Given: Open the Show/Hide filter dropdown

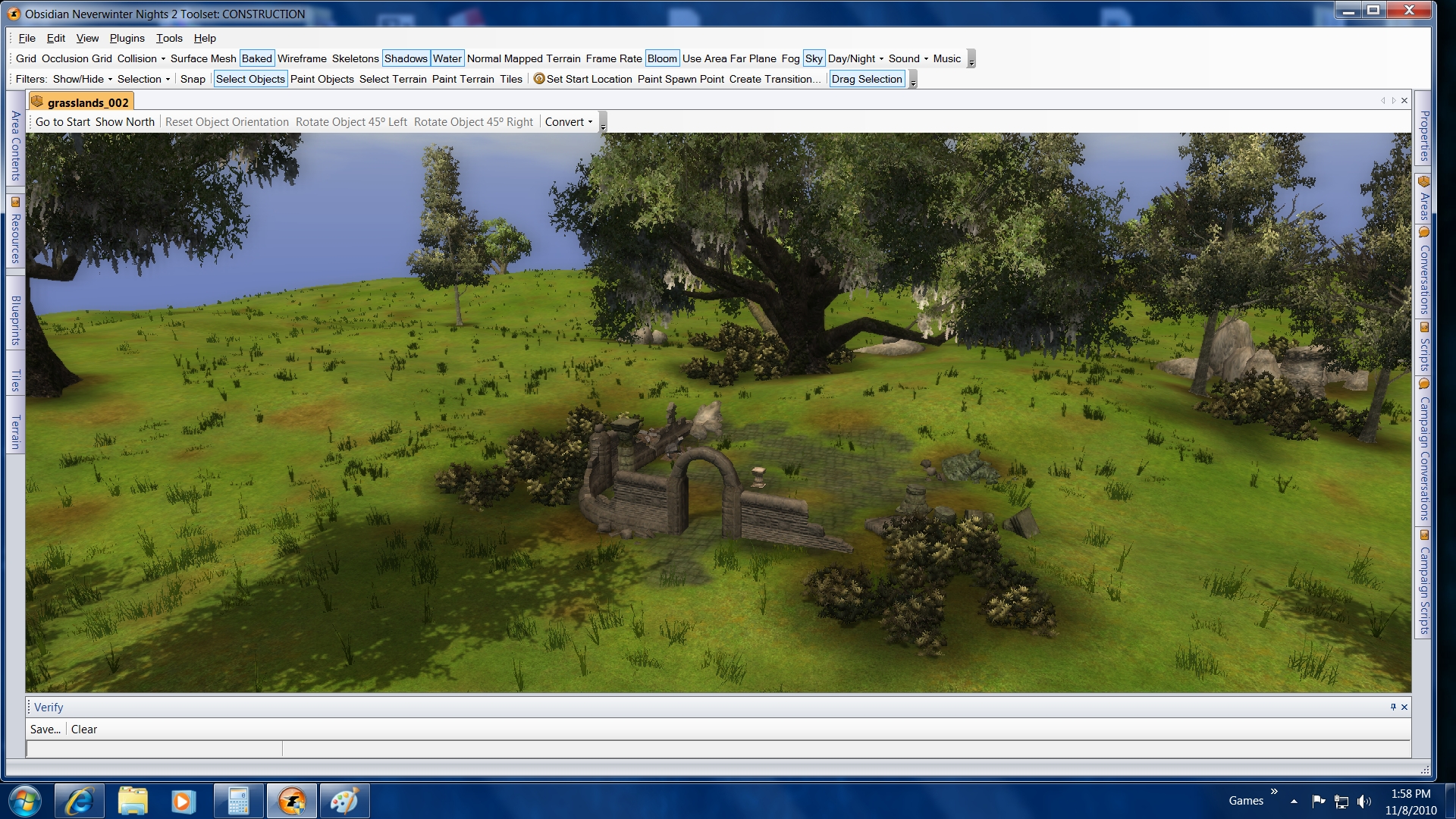Looking at the screenshot, I should [x=82, y=79].
